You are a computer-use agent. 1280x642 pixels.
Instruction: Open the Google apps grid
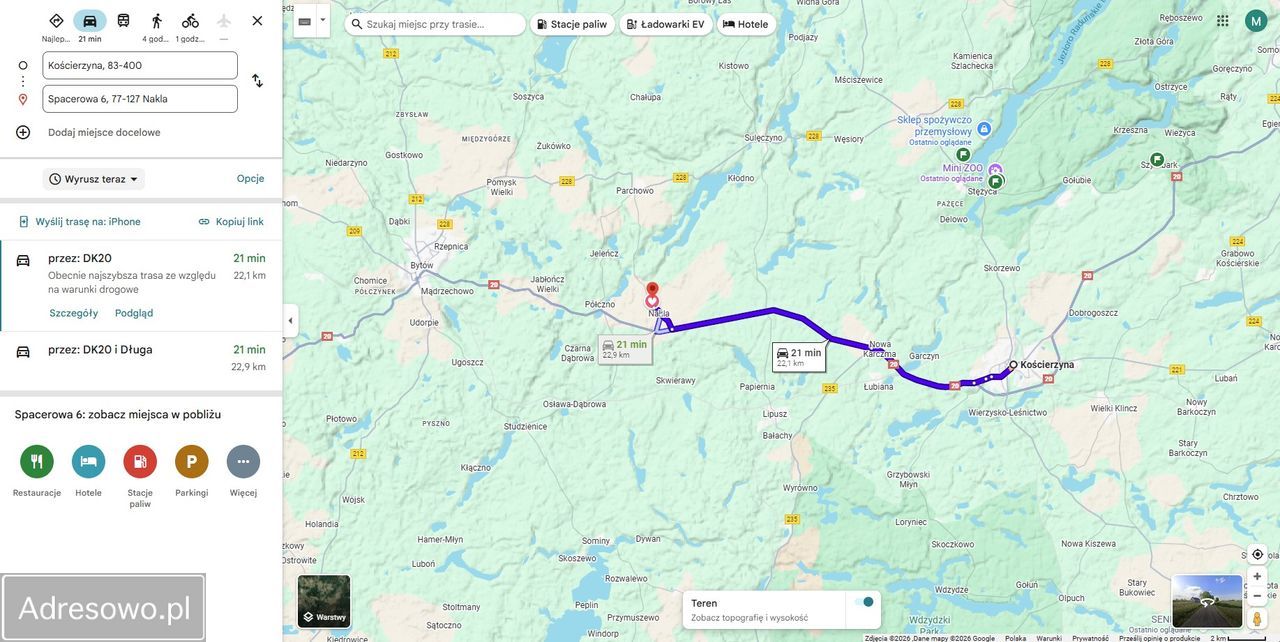1223,21
